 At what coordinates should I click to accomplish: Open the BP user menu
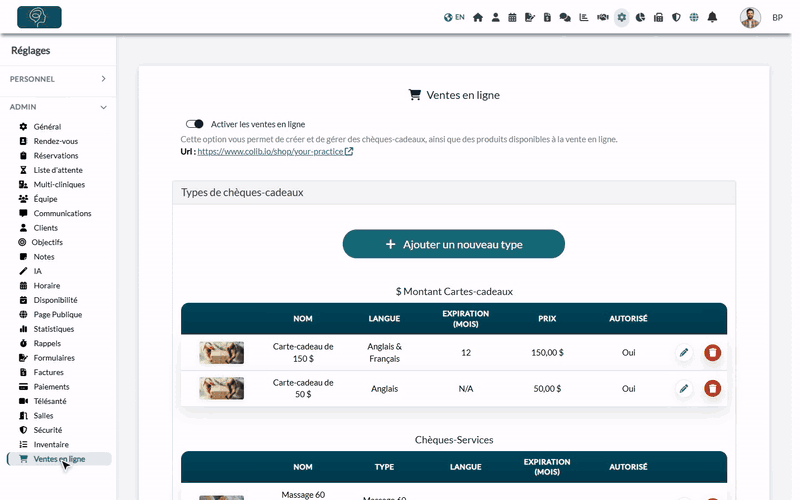pos(777,17)
